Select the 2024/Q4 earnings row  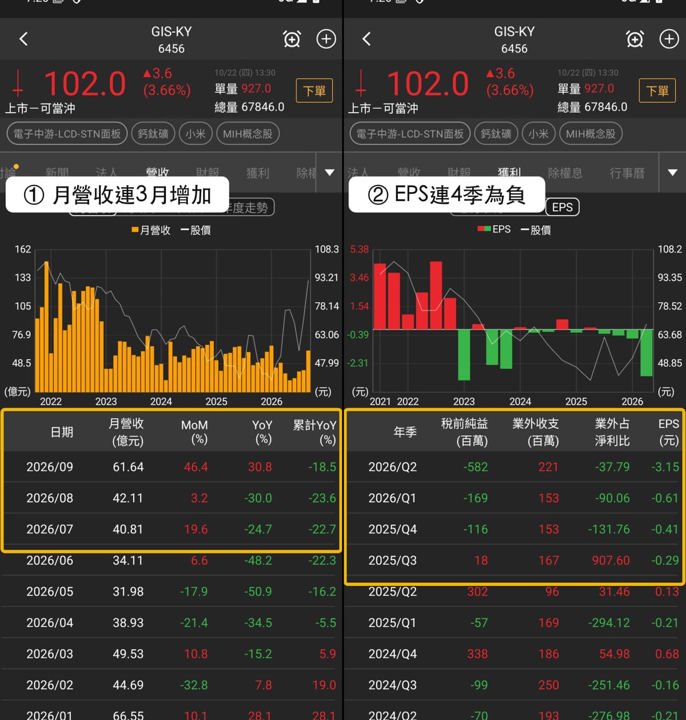(514, 654)
